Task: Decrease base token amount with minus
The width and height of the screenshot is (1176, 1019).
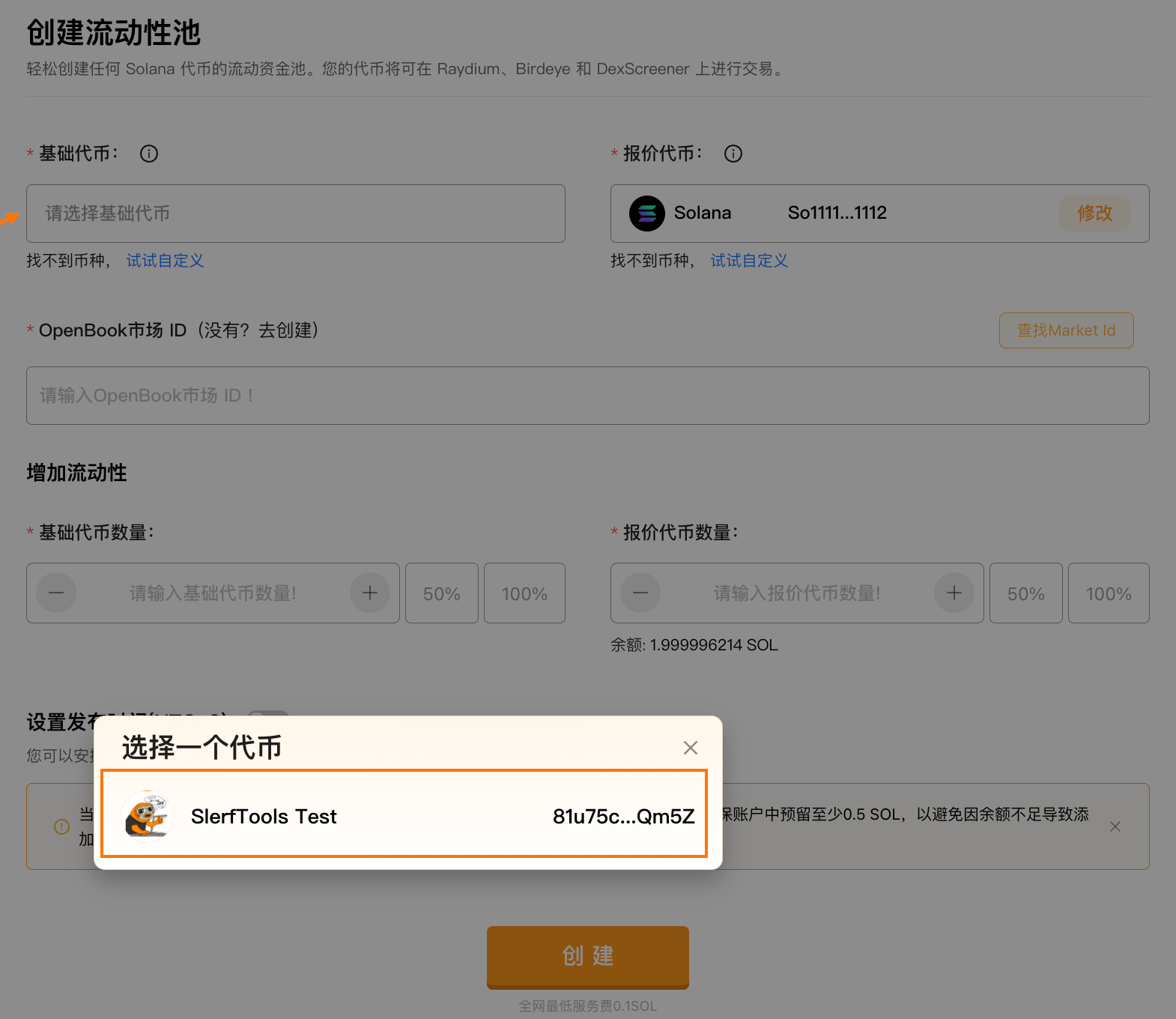Action: pos(56,593)
